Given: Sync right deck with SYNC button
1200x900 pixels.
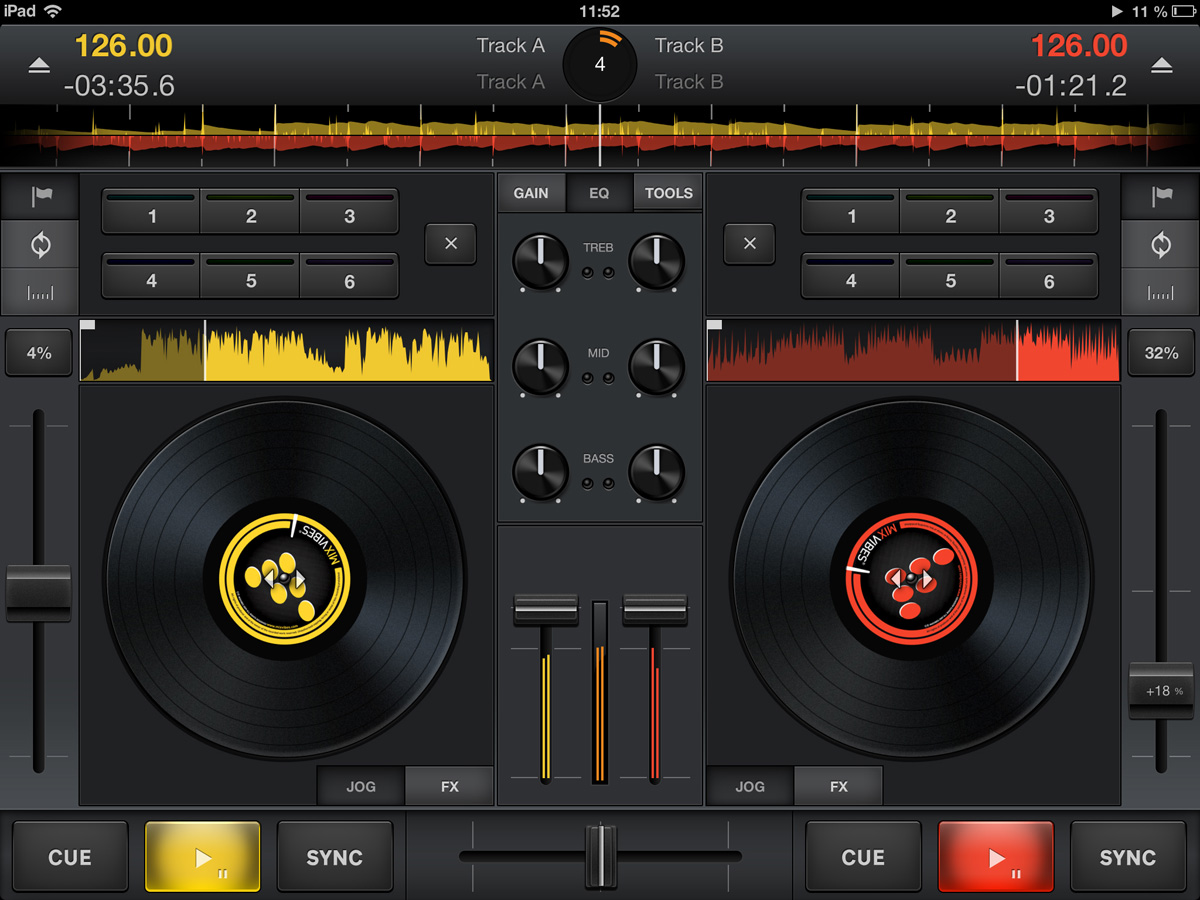Looking at the screenshot, I should (x=1128, y=857).
